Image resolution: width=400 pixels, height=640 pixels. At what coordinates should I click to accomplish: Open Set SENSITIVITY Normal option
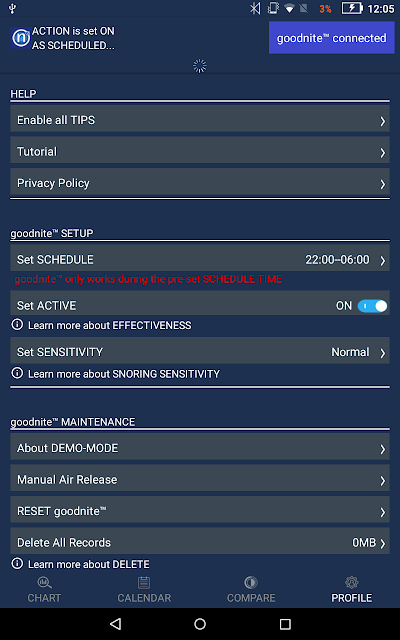tap(200, 352)
